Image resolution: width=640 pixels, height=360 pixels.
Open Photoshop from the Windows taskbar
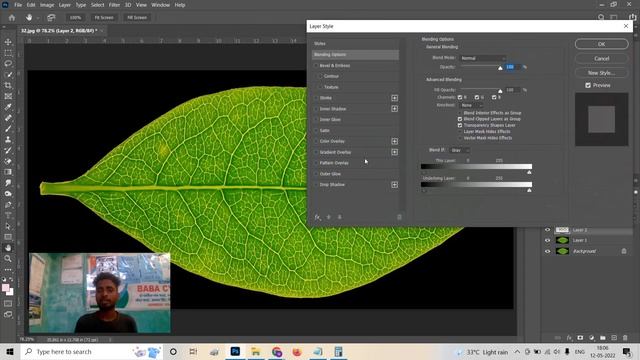[235, 351]
